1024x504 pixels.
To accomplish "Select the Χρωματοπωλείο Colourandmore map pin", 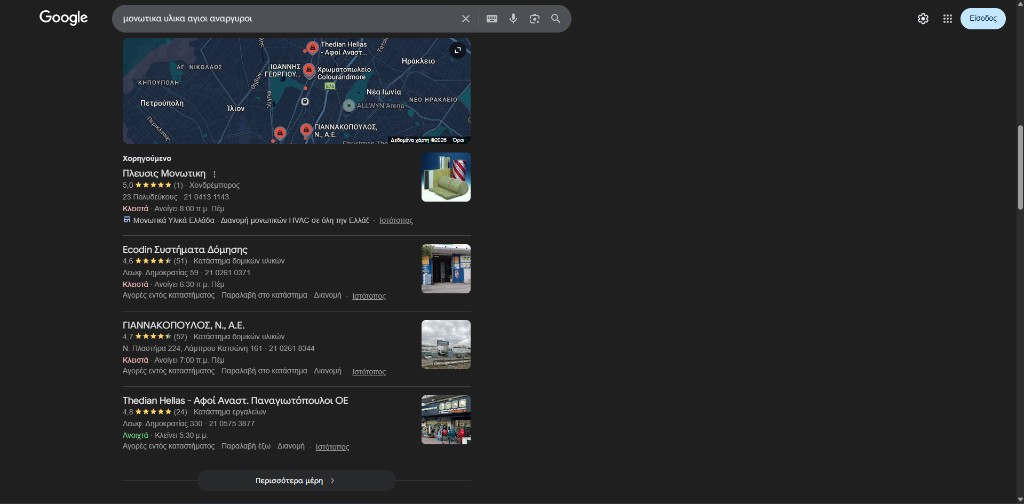I will 309,71.
